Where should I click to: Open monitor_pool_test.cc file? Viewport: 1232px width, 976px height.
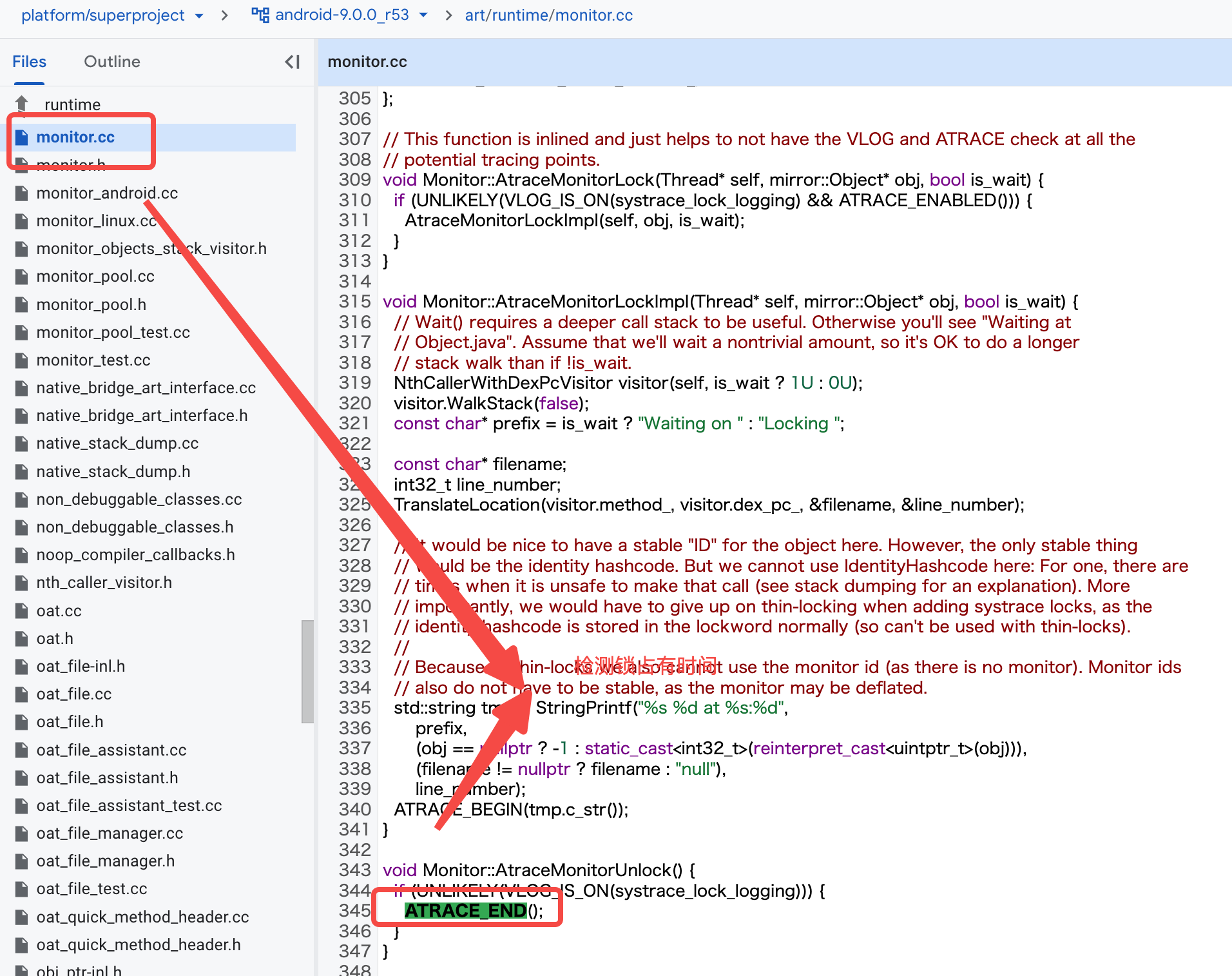[x=113, y=332]
